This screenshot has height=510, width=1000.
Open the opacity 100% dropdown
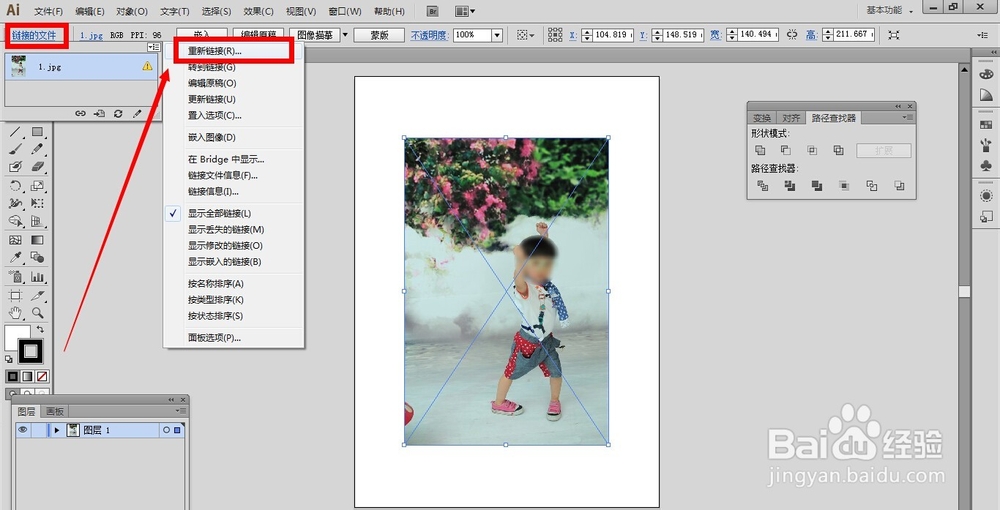(x=497, y=35)
